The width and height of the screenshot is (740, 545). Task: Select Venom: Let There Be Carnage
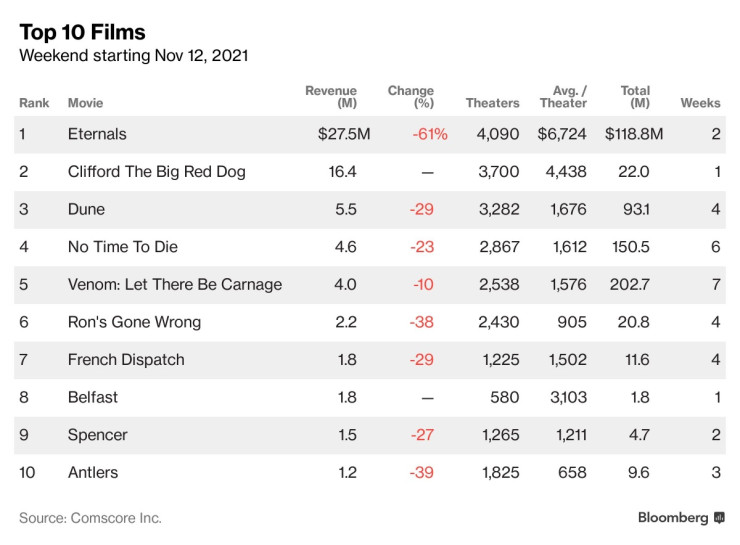pyautogui.click(x=174, y=285)
